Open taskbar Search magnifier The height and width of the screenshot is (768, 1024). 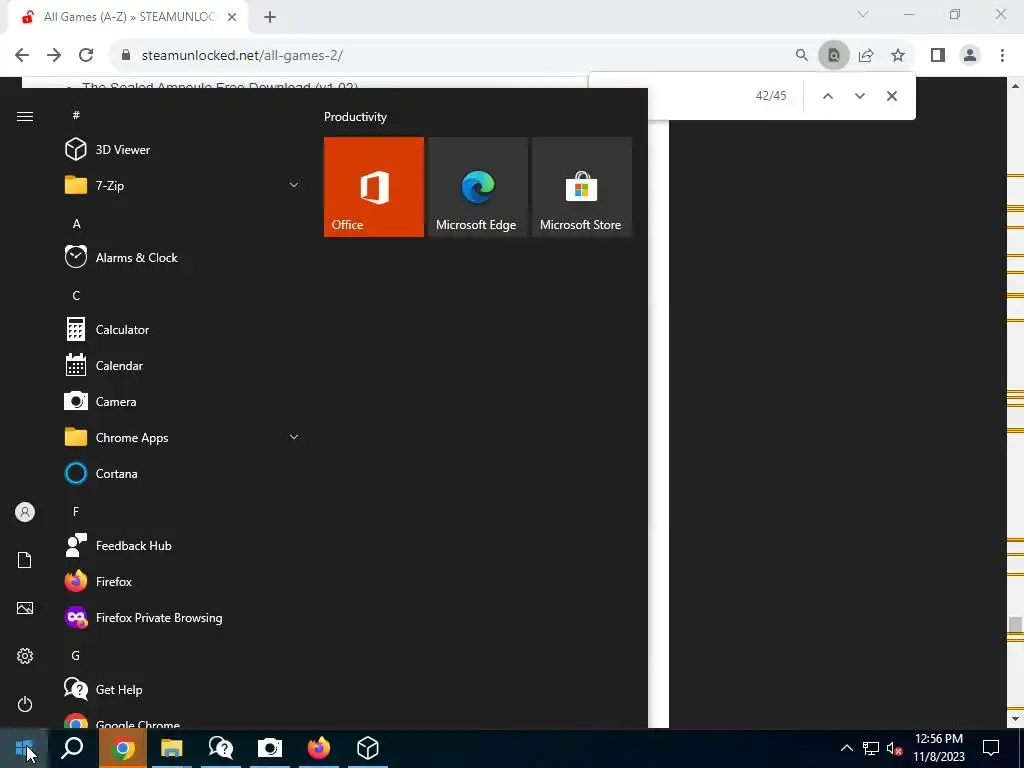tap(72, 748)
